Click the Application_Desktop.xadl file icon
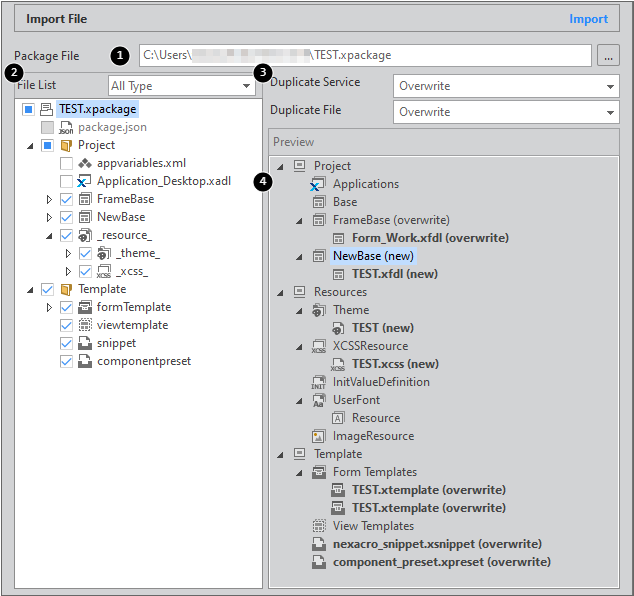Viewport: 634px width, 596px height. tap(85, 181)
